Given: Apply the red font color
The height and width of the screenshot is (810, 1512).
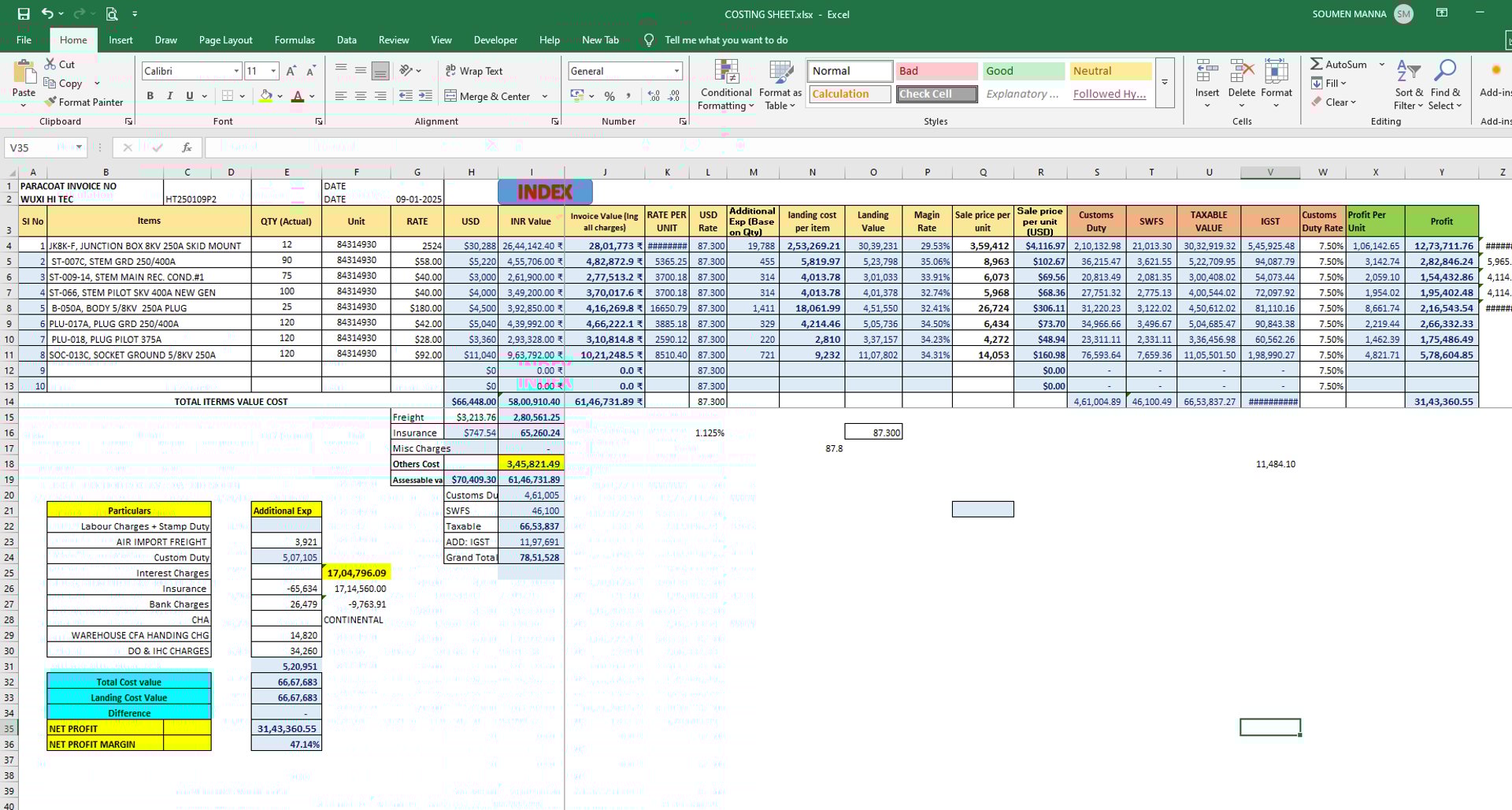Looking at the screenshot, I should (298, 96).
